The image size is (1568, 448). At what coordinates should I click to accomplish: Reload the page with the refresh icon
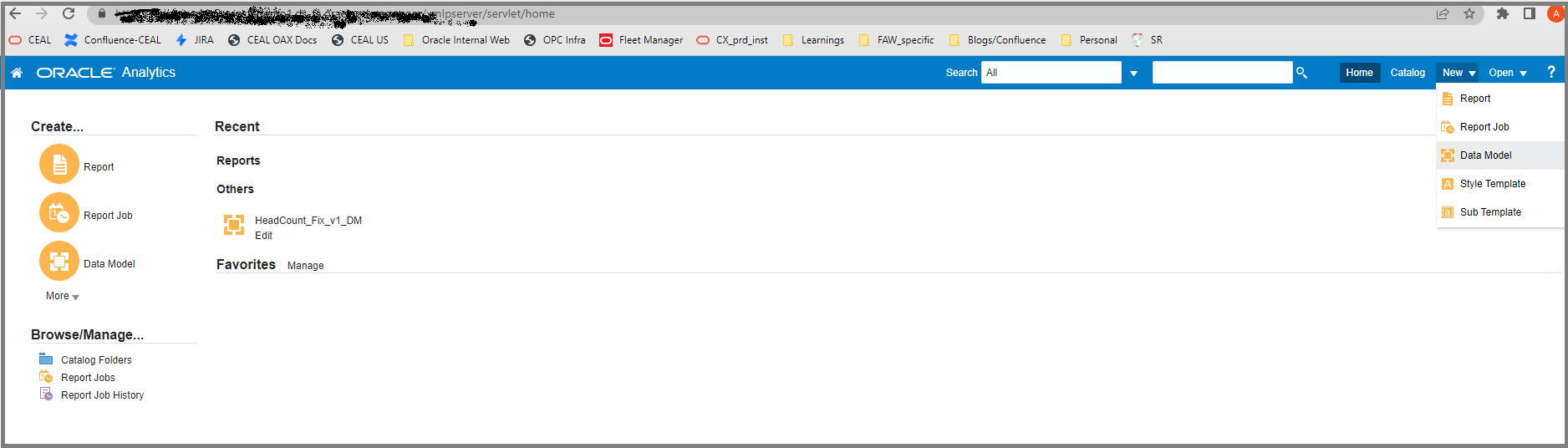click(x=69, y=13)
